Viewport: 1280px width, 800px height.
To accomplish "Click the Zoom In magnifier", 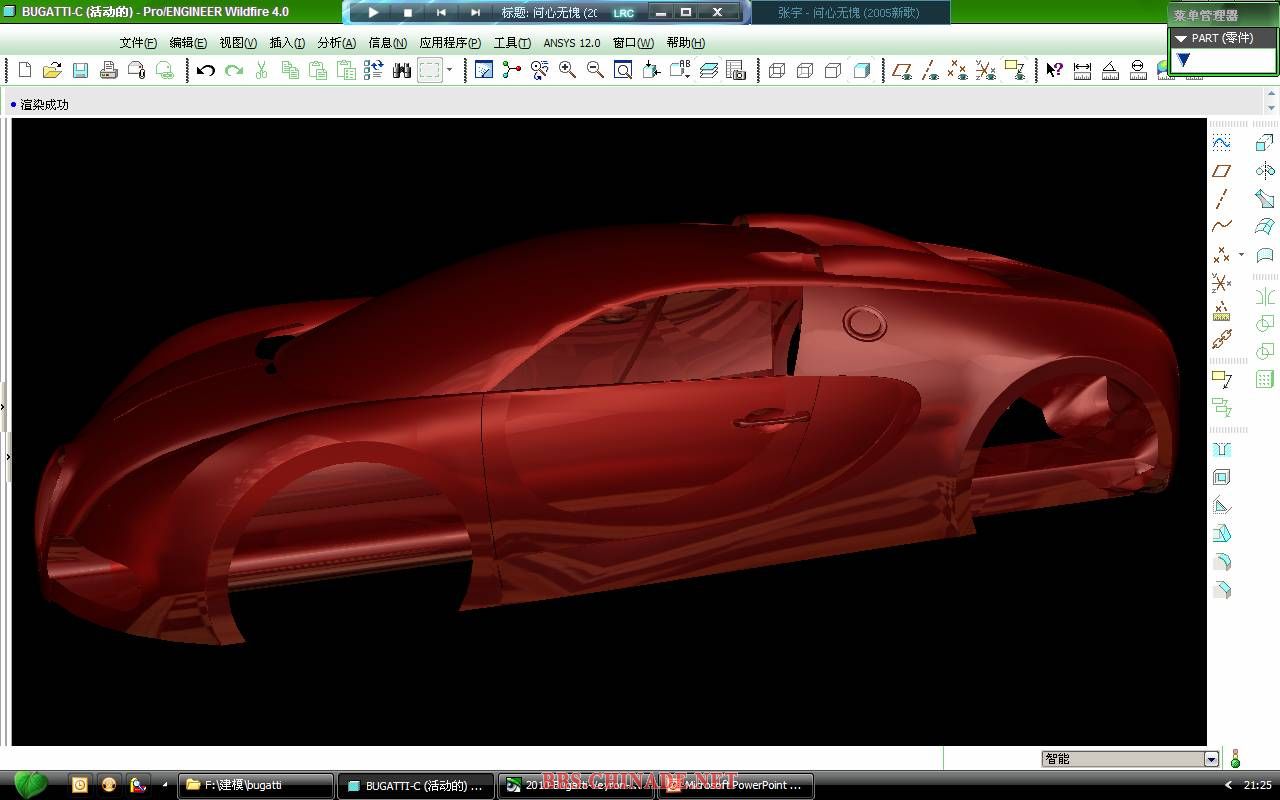I will pos(567,70).
